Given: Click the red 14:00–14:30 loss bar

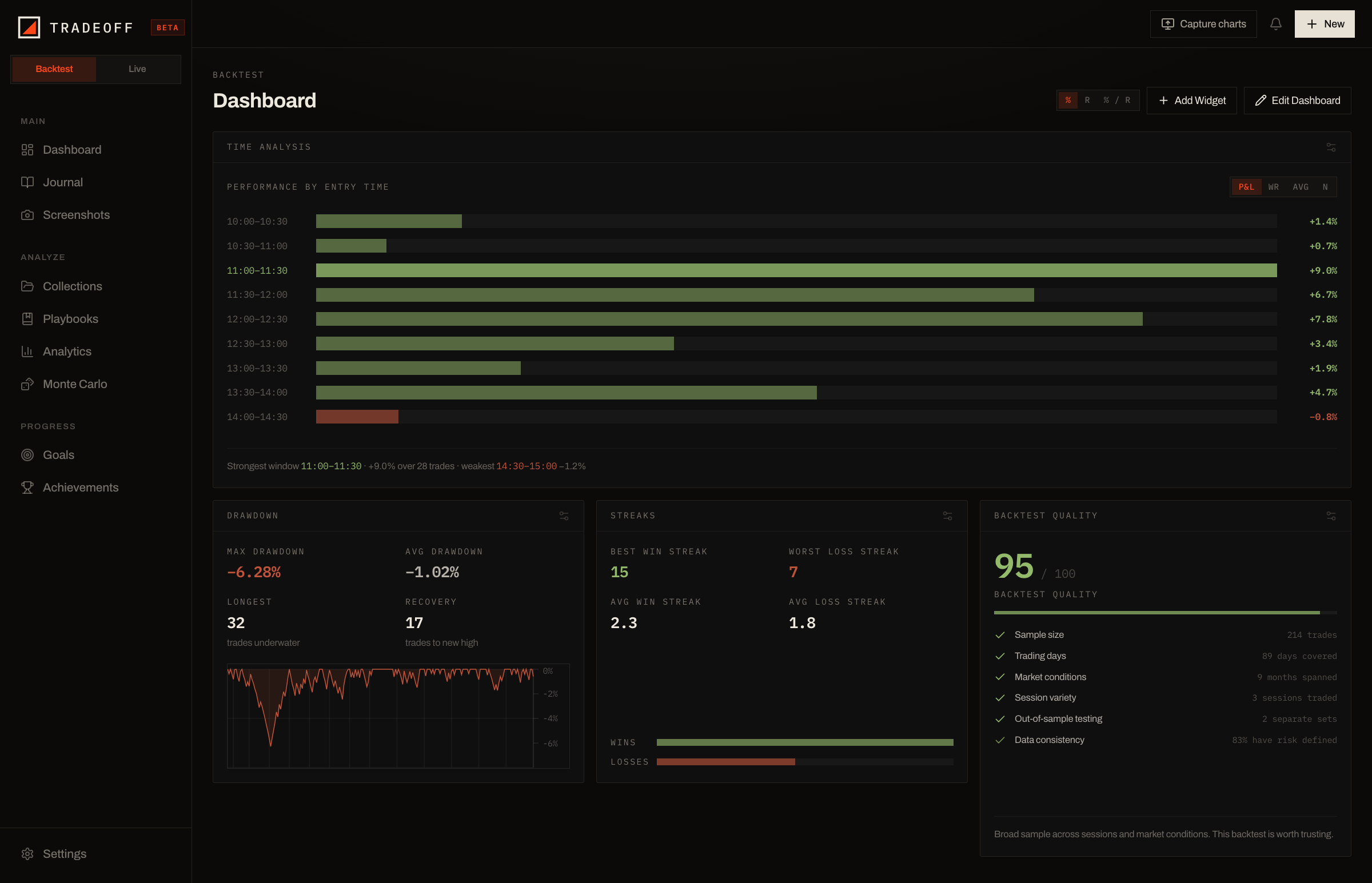Looking at the screenshot, I should 357,417.
